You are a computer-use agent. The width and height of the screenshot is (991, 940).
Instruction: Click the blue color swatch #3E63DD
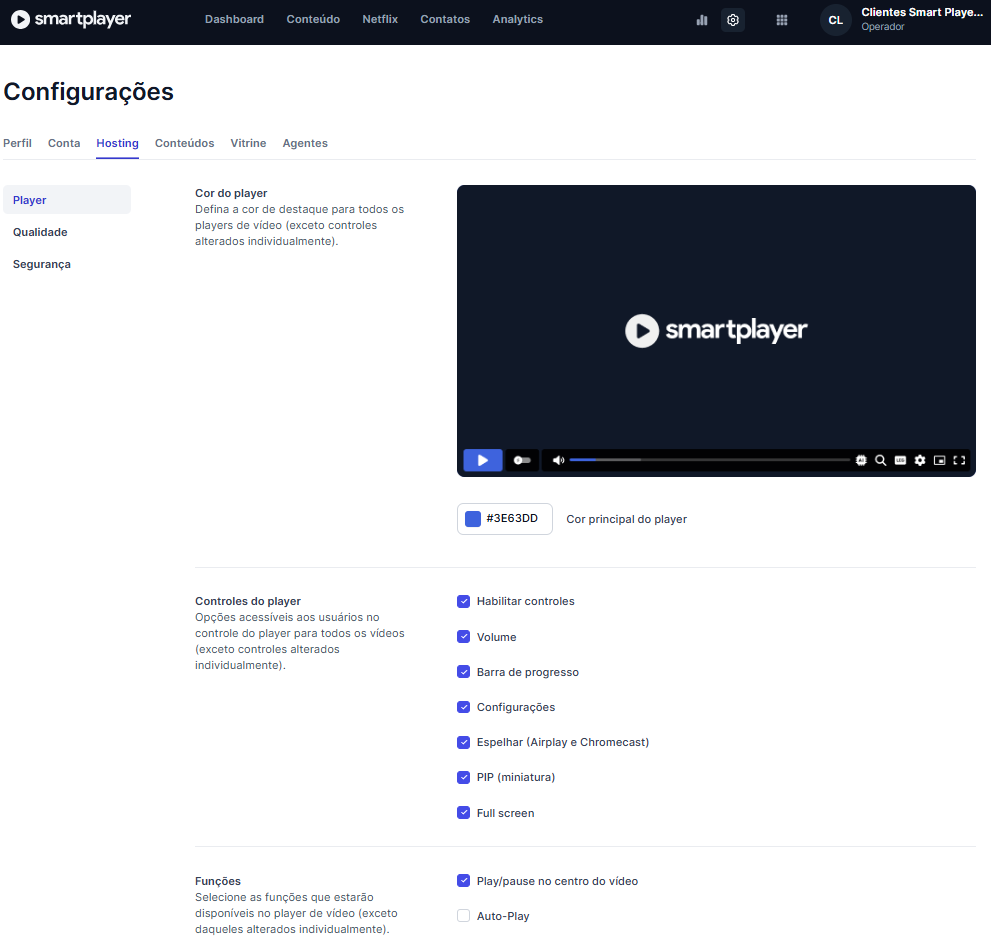(x=473, y=519)
